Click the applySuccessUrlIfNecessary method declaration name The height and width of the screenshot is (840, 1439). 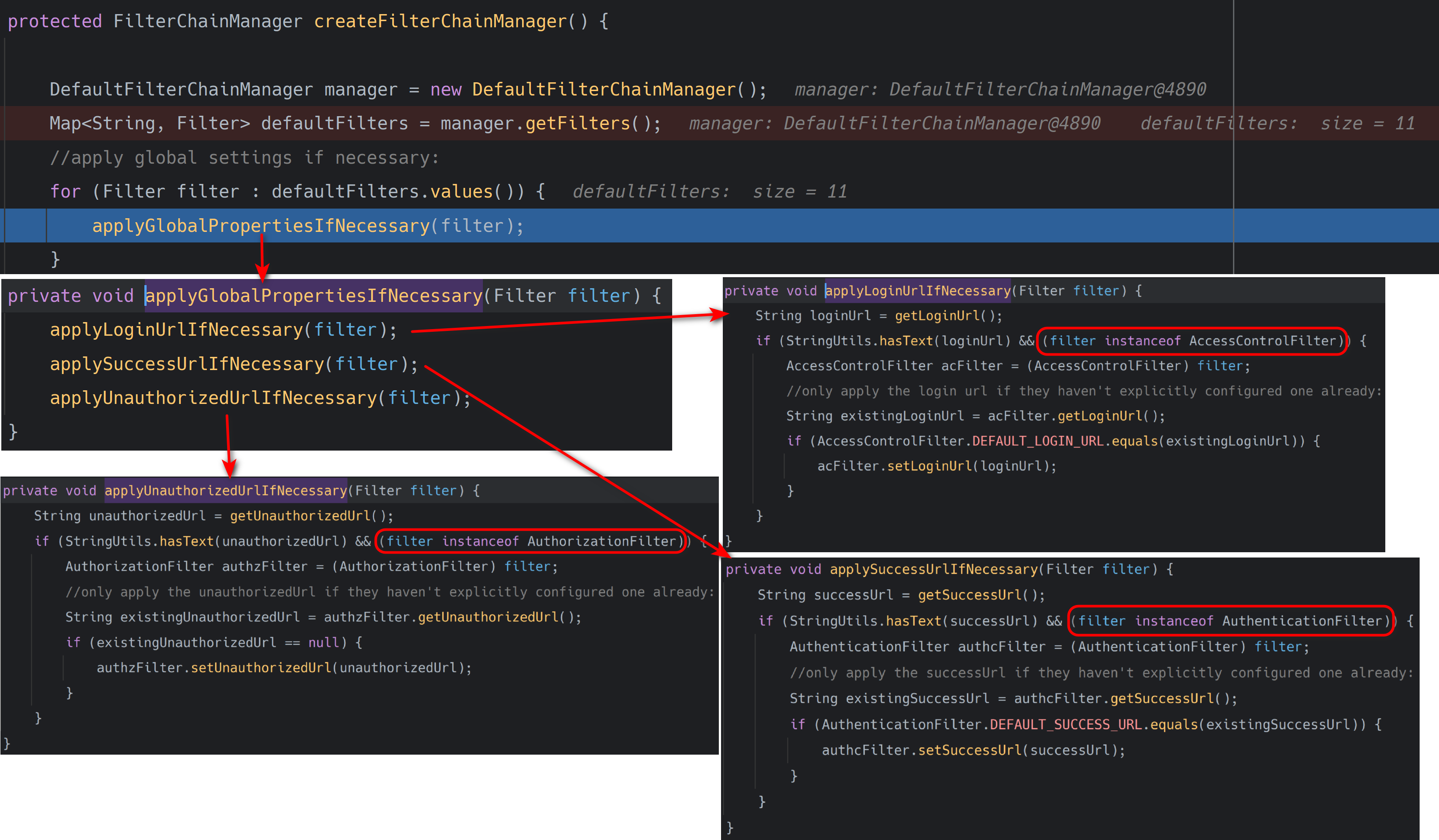click(934, 569)
